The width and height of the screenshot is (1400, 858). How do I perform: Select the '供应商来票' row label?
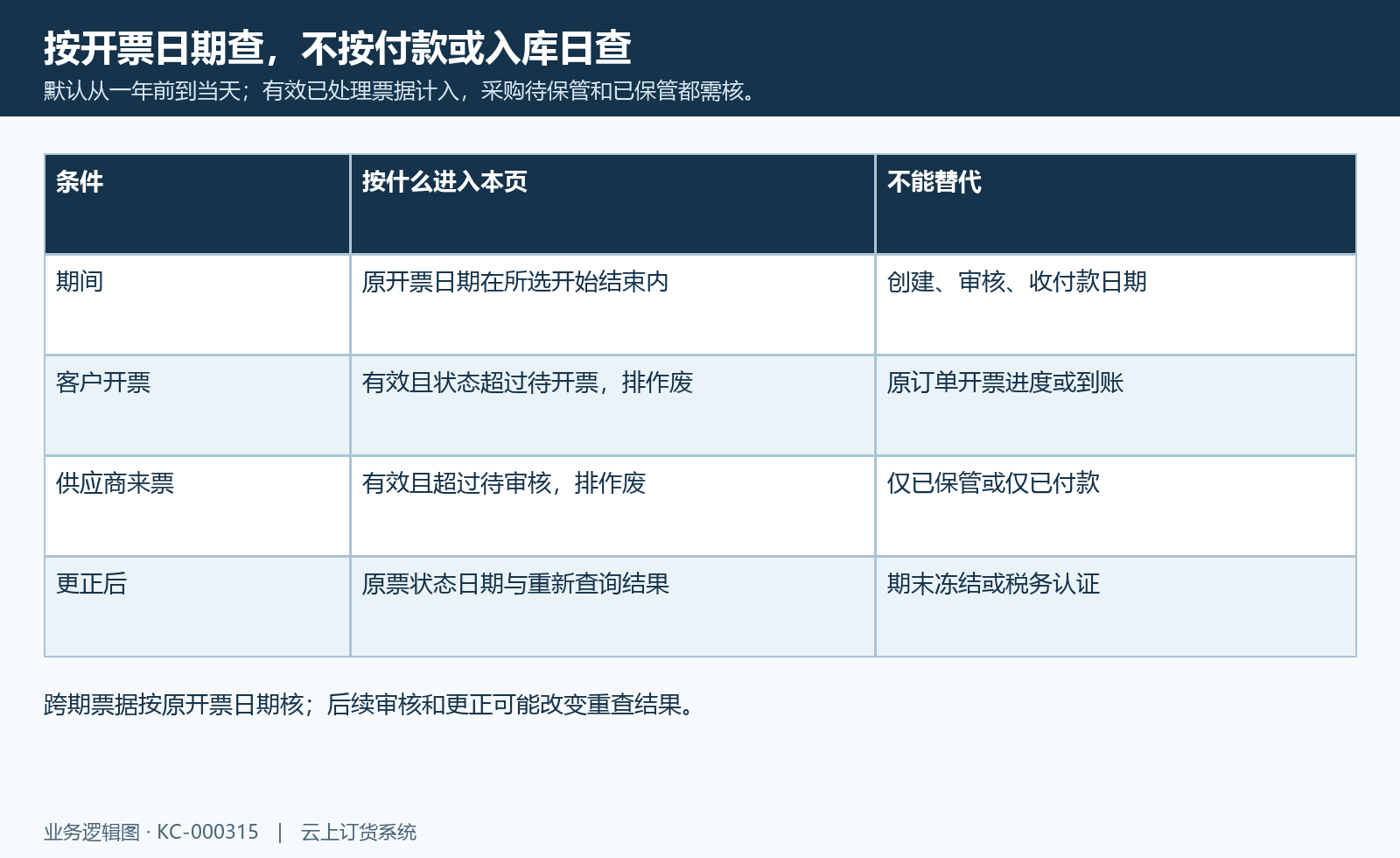(x=198, y=506)
